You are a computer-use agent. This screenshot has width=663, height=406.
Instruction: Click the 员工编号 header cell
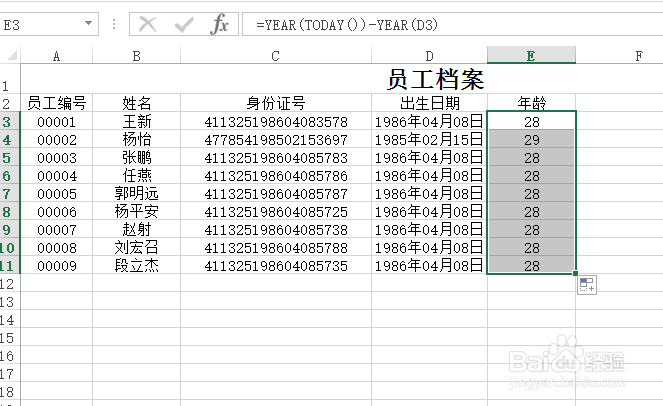tap(57, 103)
